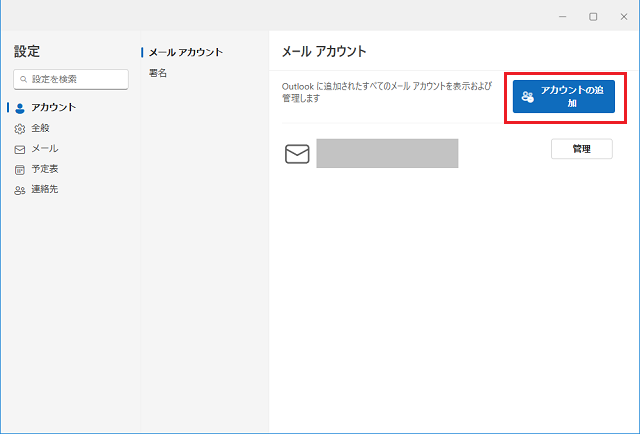Click the 連絡先 people icon
Viewport: 640px width, 434px height.
(x=20, y=190)
